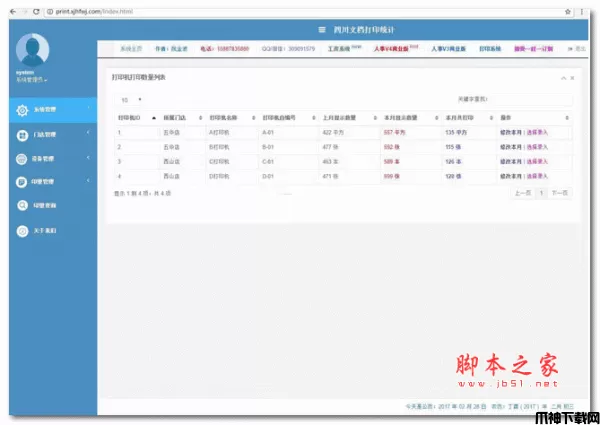Sort by the 本月共打印 column header
Screen dimensions: 600x425
pos(469,118)
